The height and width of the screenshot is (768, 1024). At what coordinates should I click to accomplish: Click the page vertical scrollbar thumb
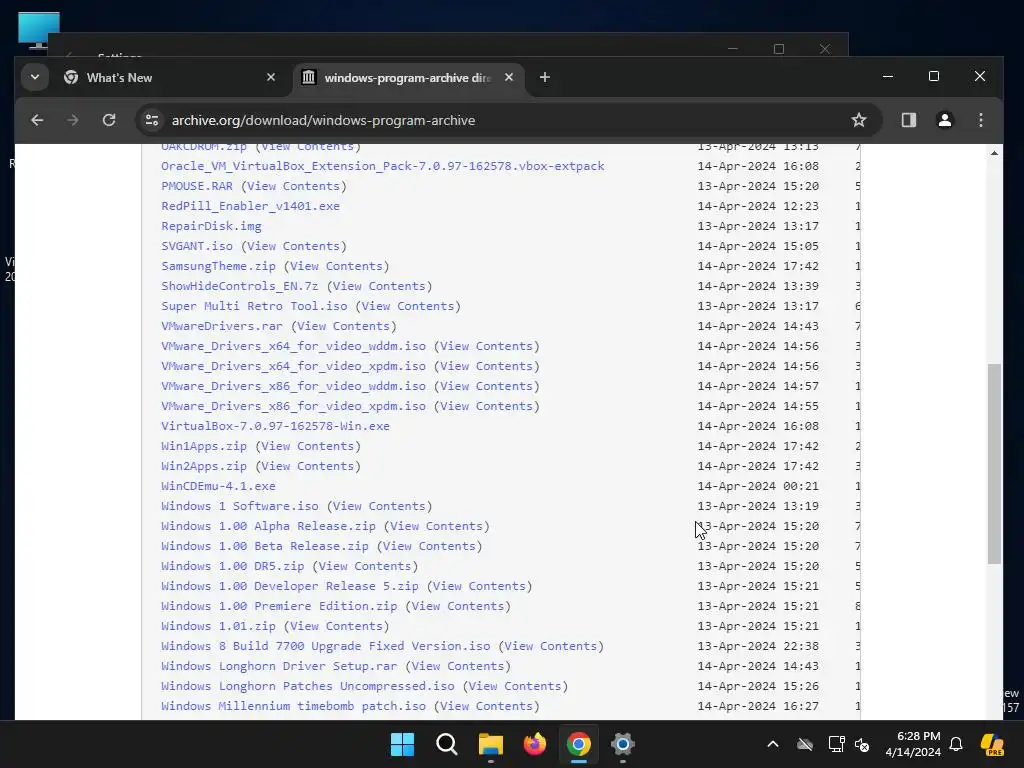pos(994,464)
